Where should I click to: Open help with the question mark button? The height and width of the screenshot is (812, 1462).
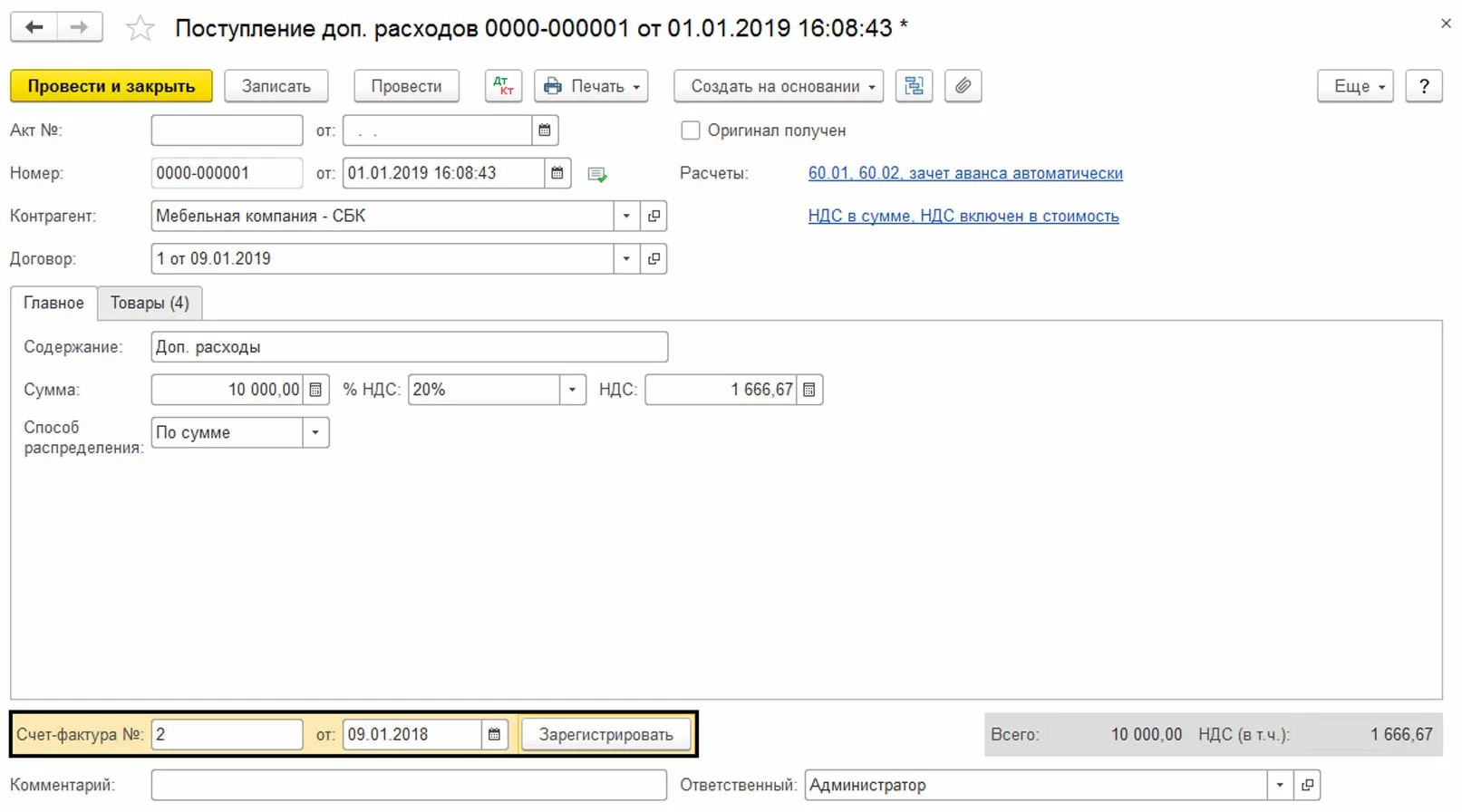(x=1424, y=86)
